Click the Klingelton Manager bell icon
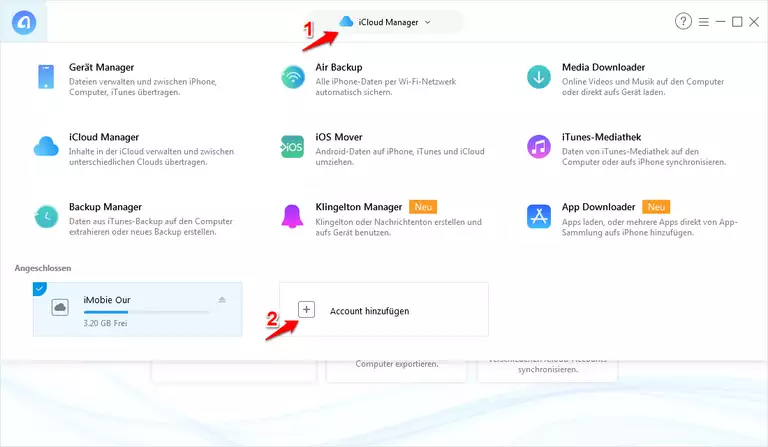 (x=292, y=216)
